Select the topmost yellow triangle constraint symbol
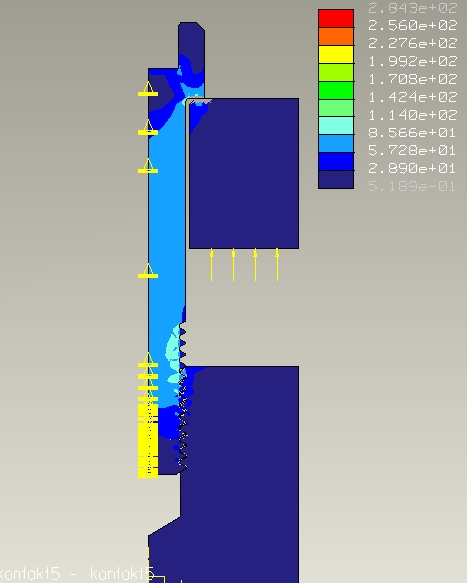 click(148, 89)
